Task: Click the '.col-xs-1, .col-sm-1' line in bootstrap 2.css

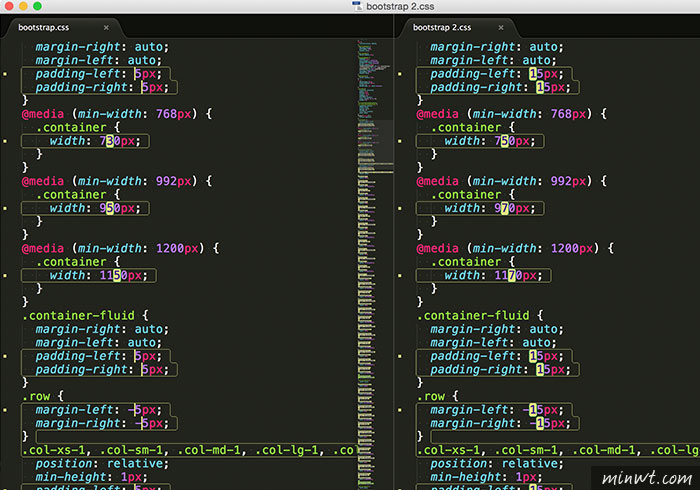Action: tap(558, 450)
